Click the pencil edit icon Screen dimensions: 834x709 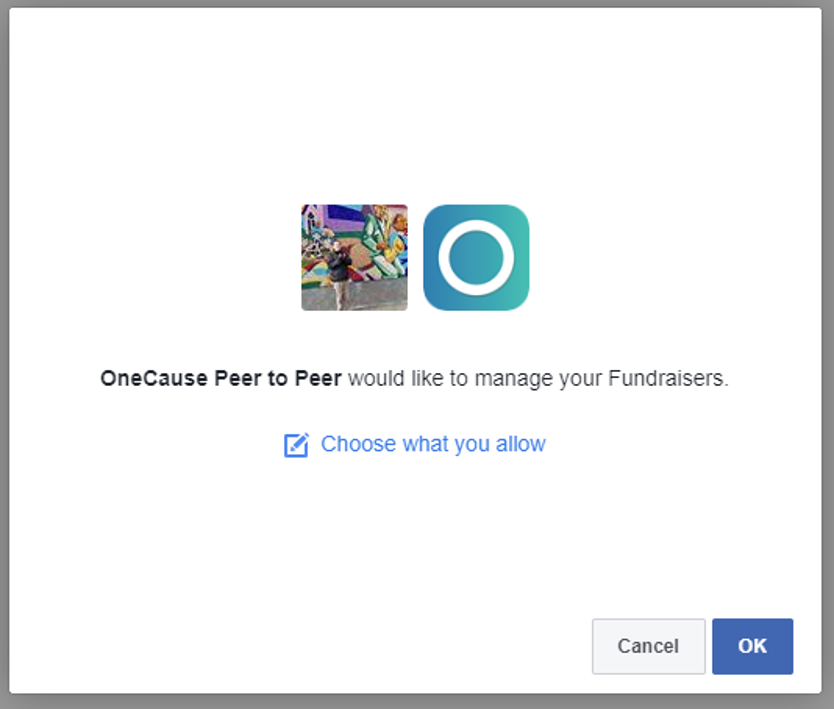[296, 445]
